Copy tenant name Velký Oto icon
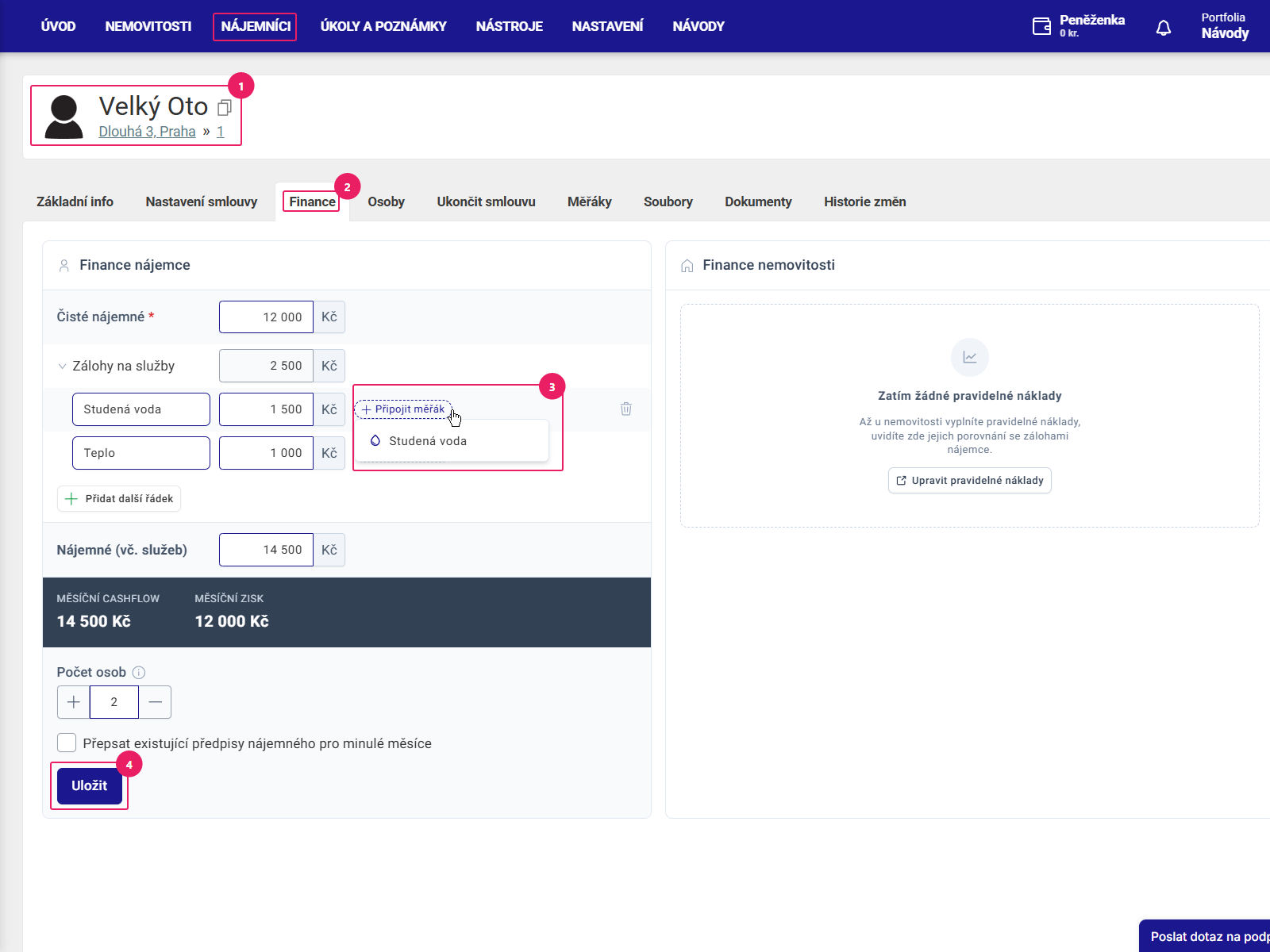 [x=225, y=108]
